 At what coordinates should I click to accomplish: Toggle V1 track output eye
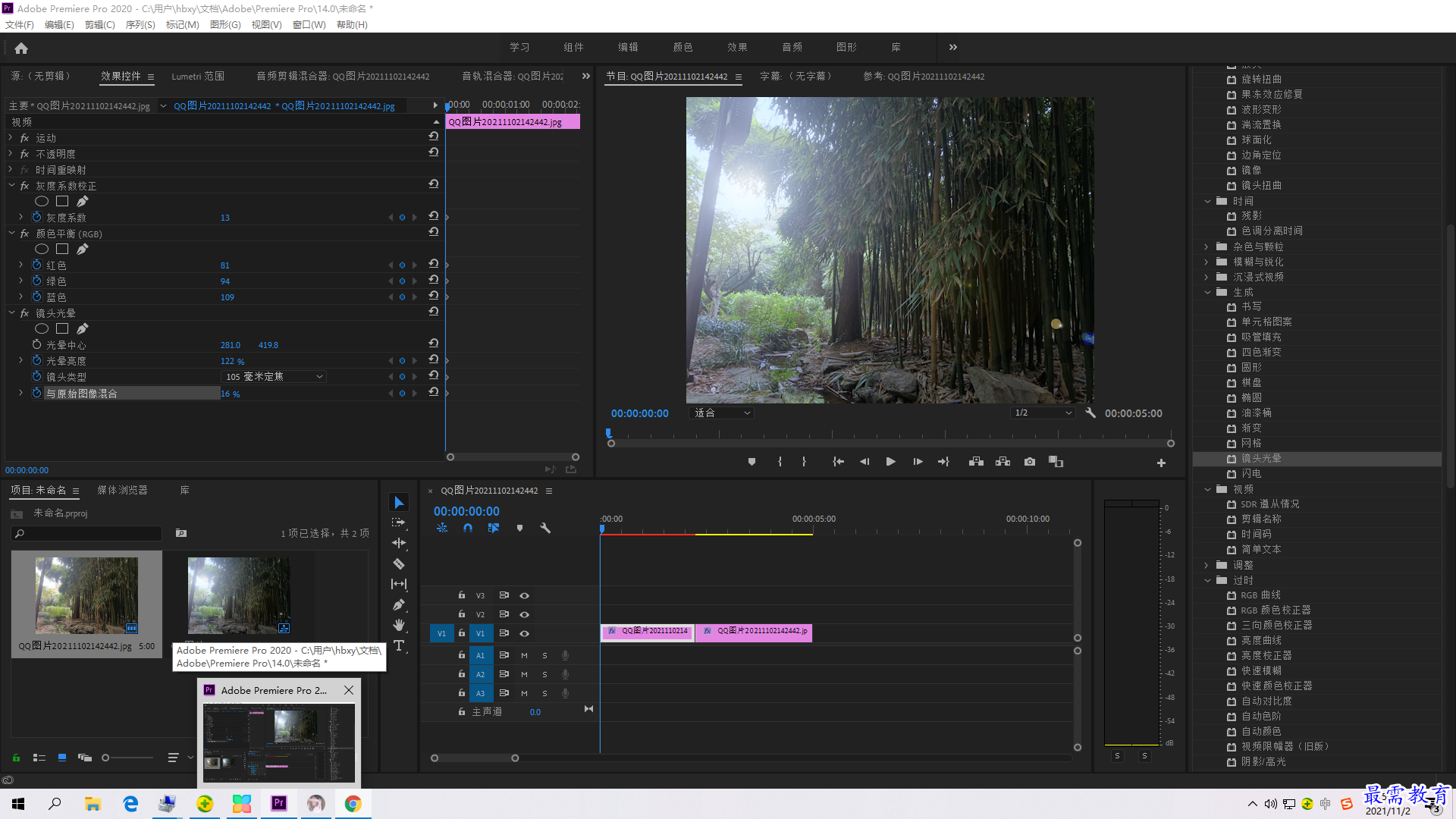tap(524, 633)
